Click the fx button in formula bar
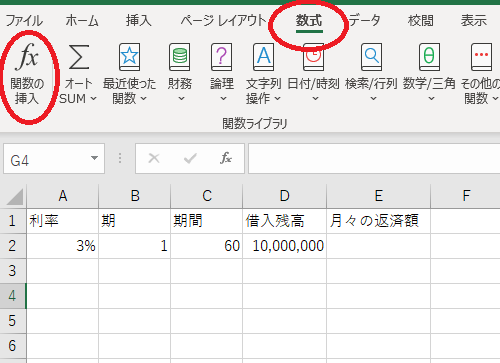Viewport: 500px width, 363px height. 226,158
